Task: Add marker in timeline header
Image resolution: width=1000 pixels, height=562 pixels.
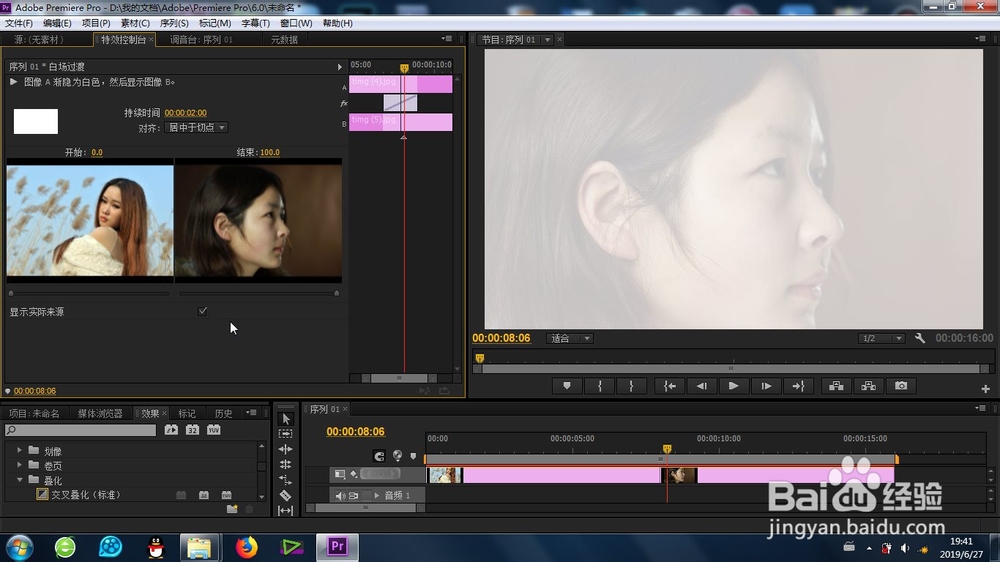Action: click(413, 455)
